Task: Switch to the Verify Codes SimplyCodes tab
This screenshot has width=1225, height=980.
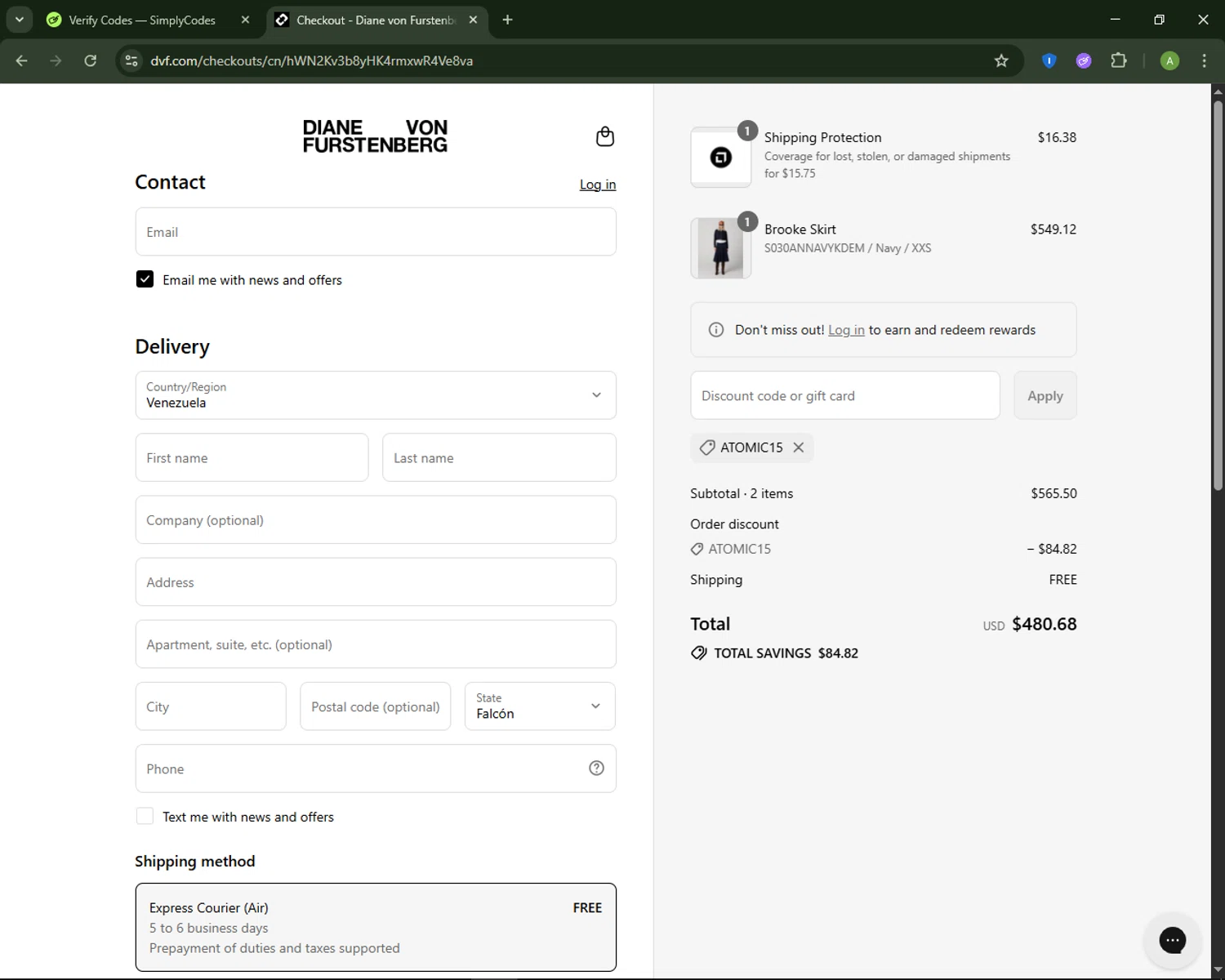Action: [142, 20]
